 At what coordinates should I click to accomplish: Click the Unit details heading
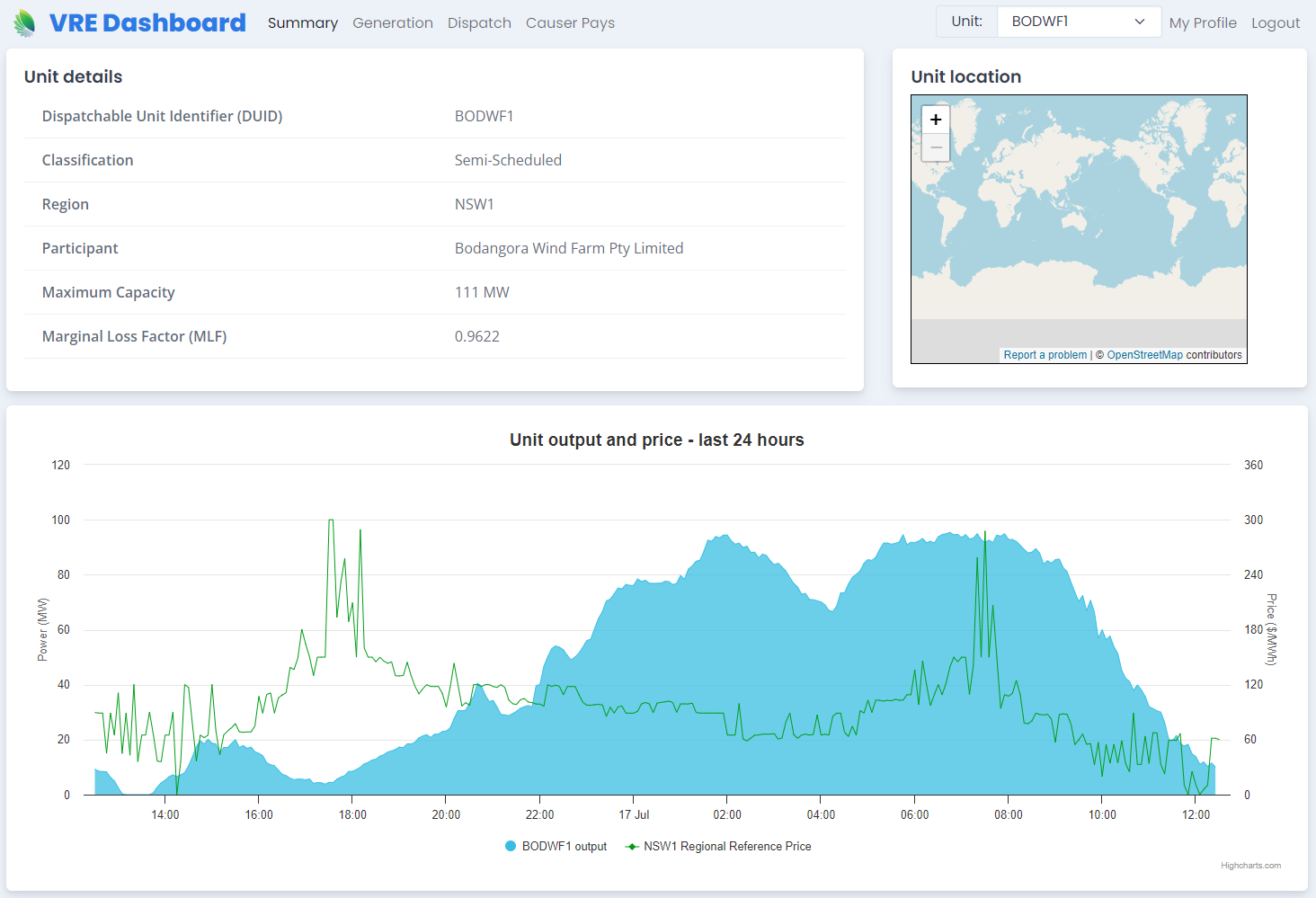click(74, 76)
